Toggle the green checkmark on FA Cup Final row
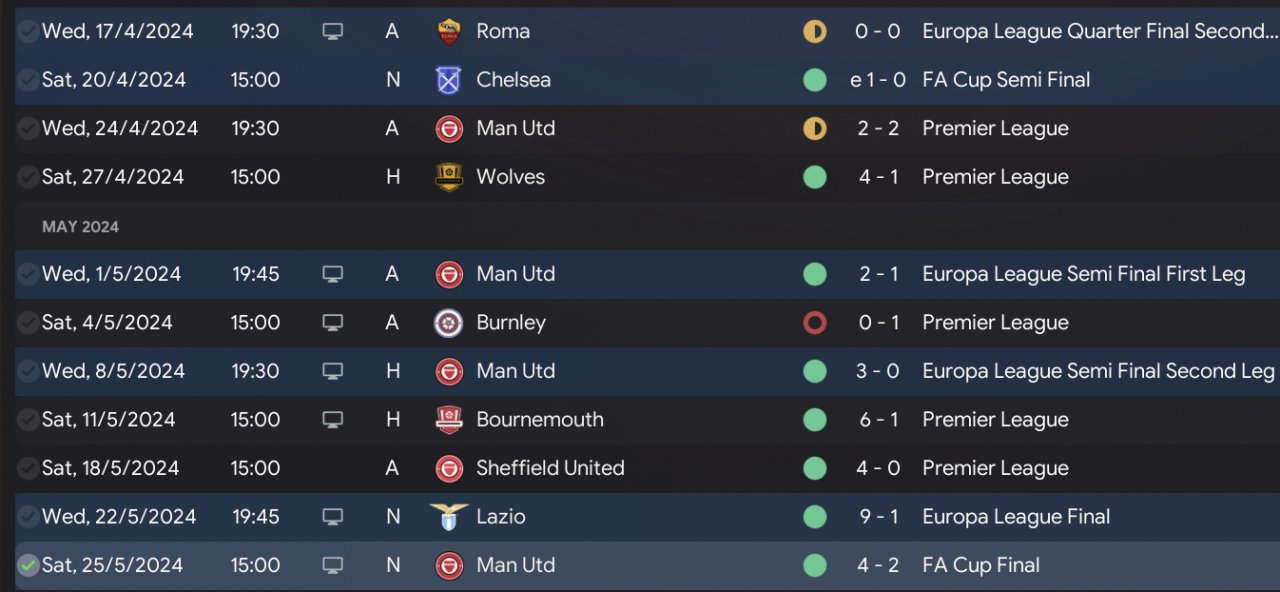 (28, 566)
